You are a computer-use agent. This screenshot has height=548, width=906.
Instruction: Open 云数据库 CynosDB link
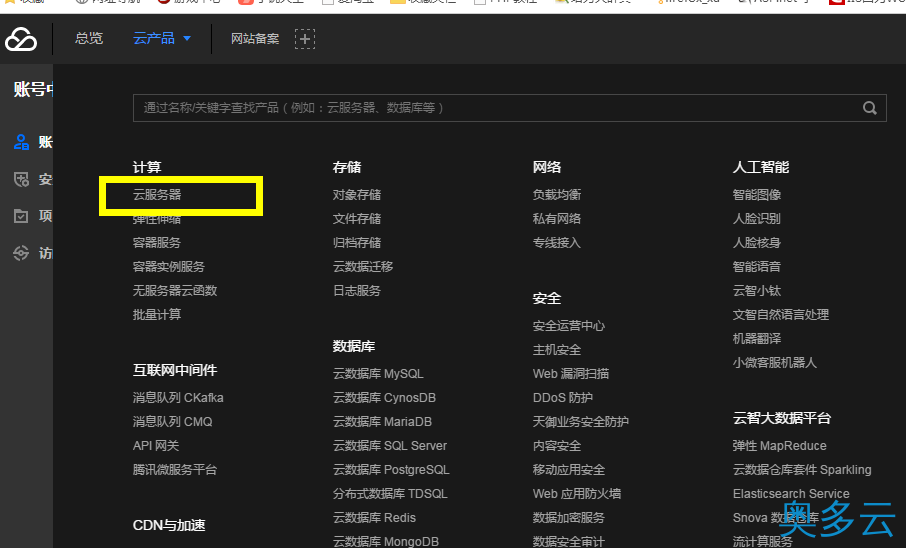(x=384, y=398)
